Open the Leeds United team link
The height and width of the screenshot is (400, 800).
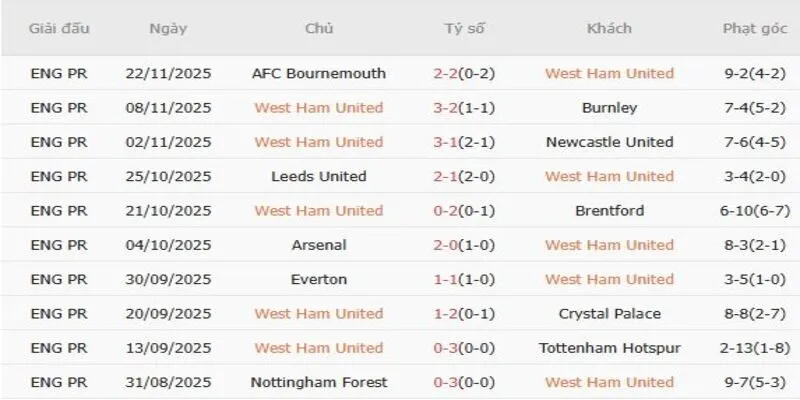click(319, 176)
